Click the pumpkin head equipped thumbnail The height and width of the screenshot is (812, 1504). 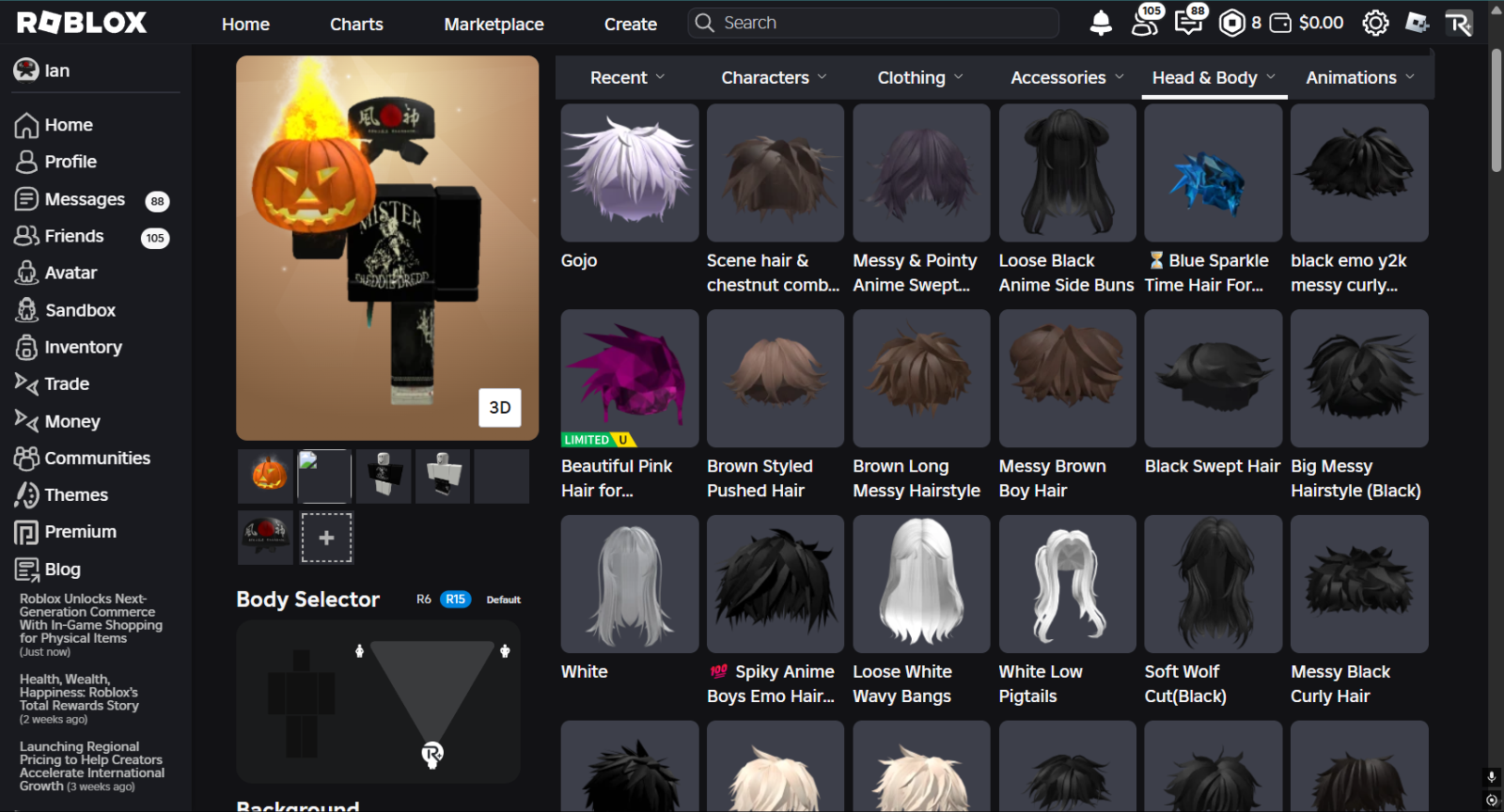[265, 476]
